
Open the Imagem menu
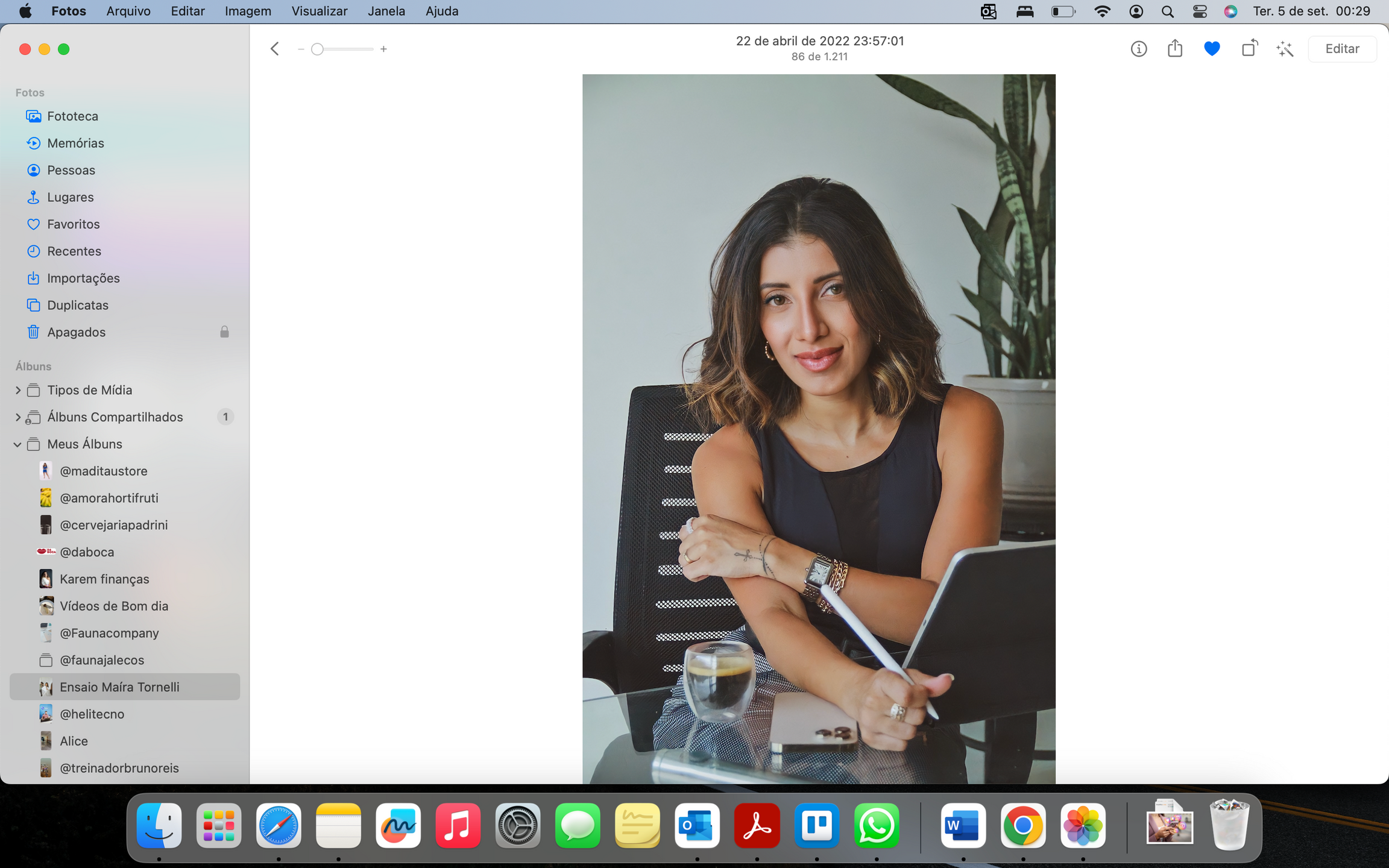[248, 11]
